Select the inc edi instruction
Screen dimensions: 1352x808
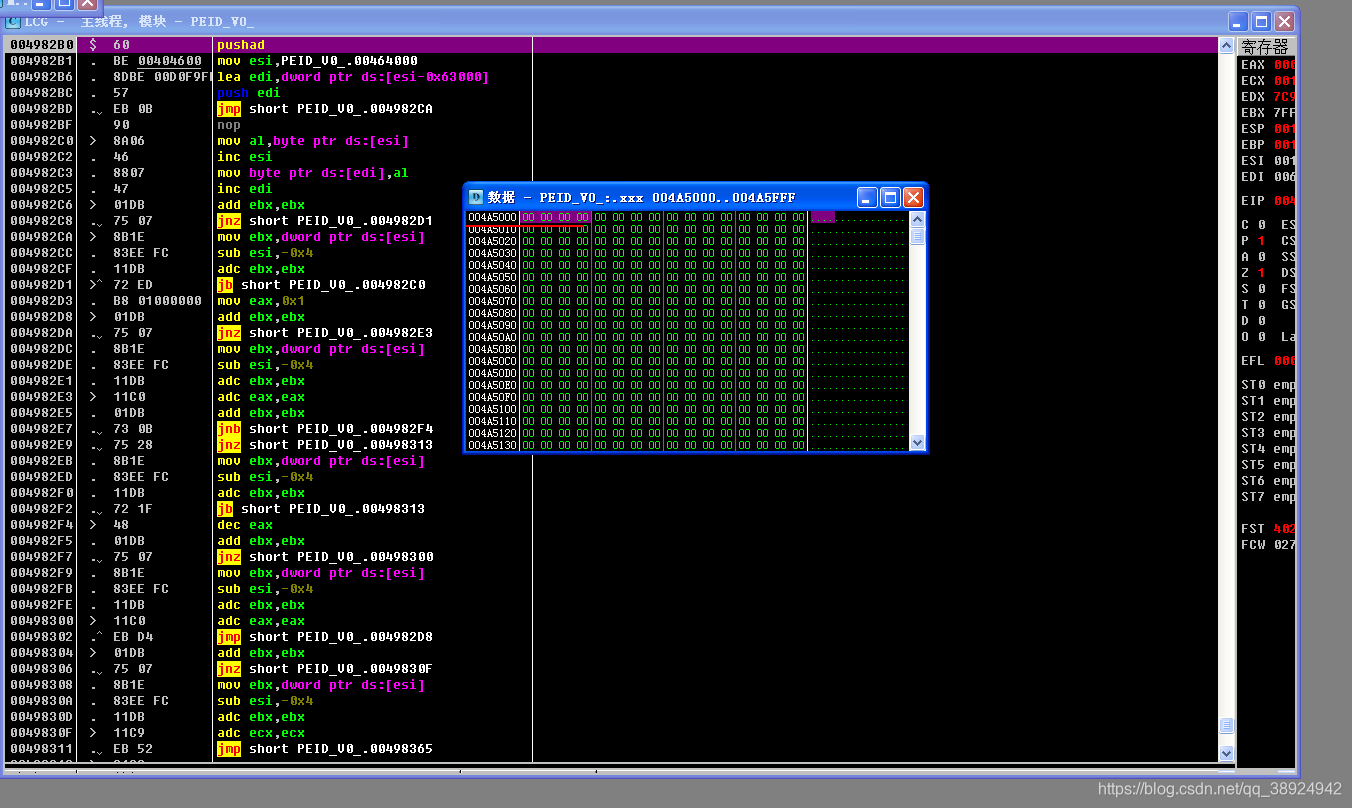(245, 189)
